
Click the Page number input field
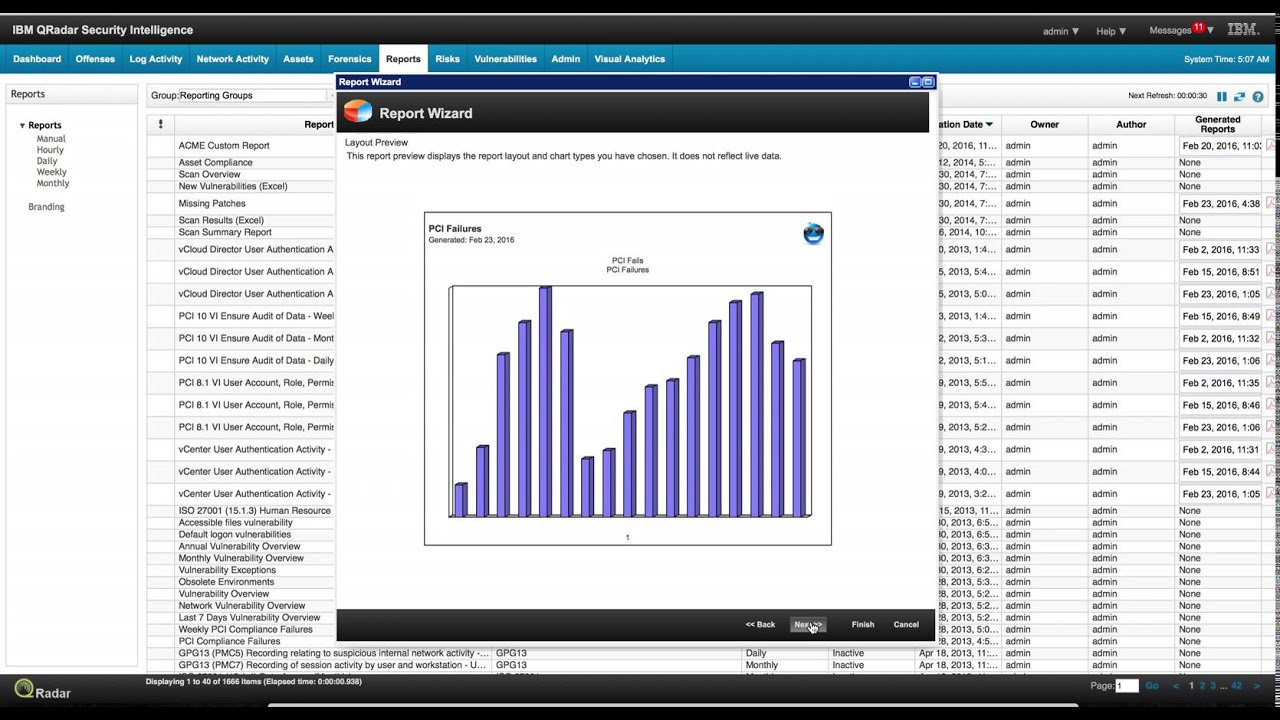click(x=1127, y=686)
